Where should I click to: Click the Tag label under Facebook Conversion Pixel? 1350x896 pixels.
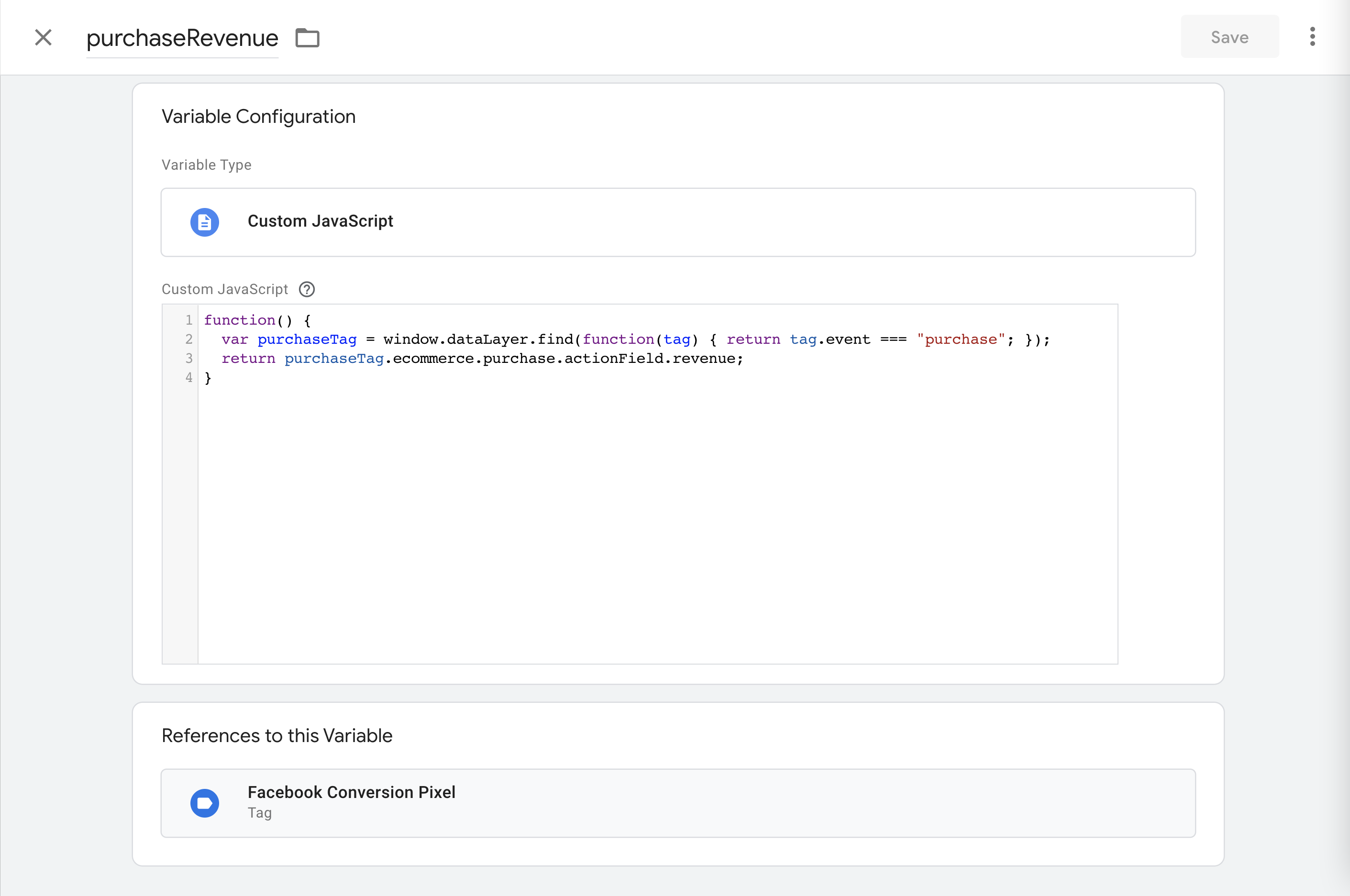tap(260, 813)
